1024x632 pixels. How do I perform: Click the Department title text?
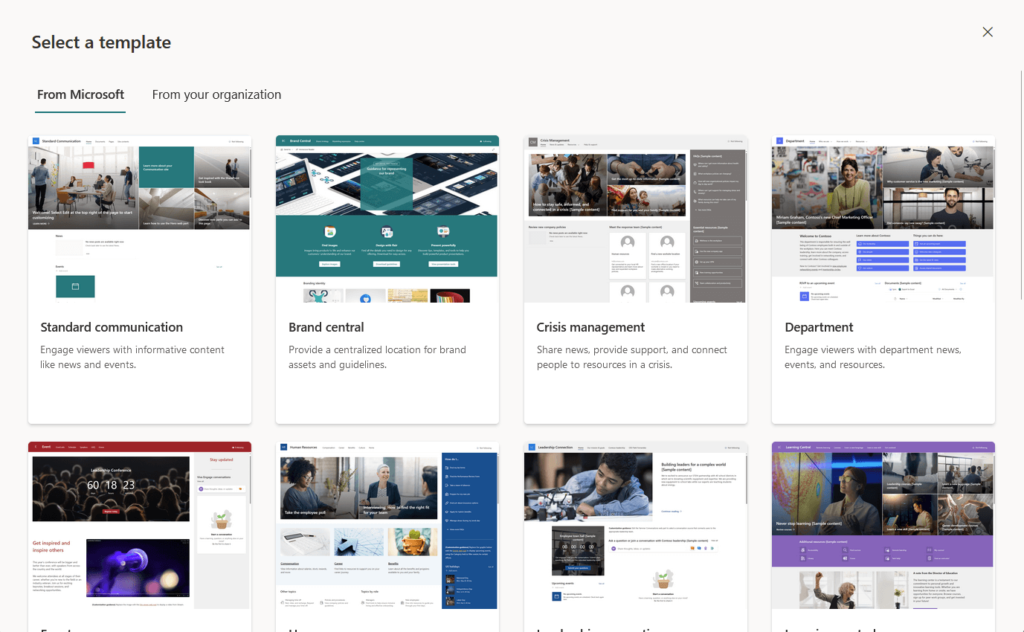coord(819,327)
